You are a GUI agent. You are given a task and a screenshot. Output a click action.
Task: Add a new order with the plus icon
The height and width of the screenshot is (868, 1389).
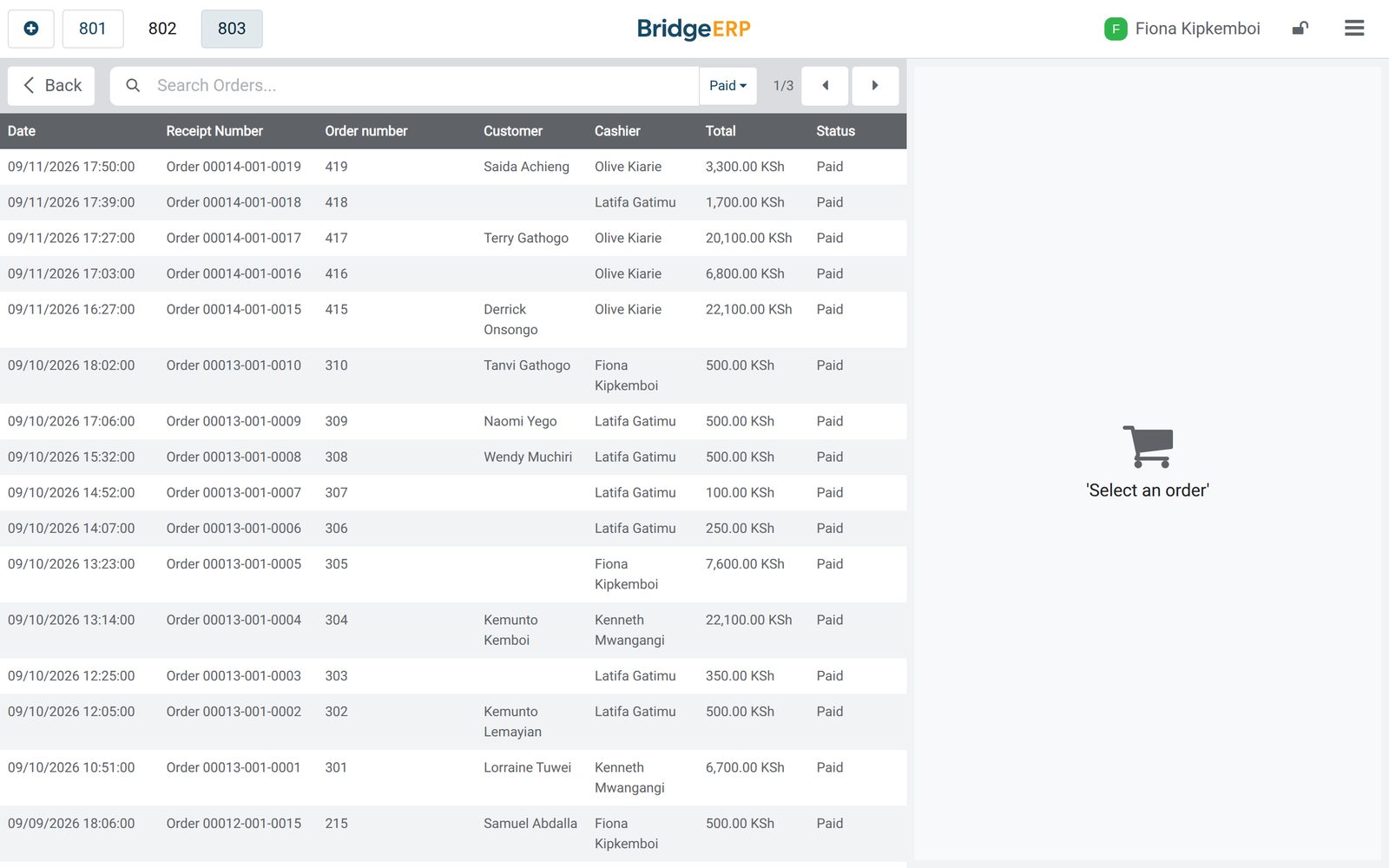(x=31, y=29)
